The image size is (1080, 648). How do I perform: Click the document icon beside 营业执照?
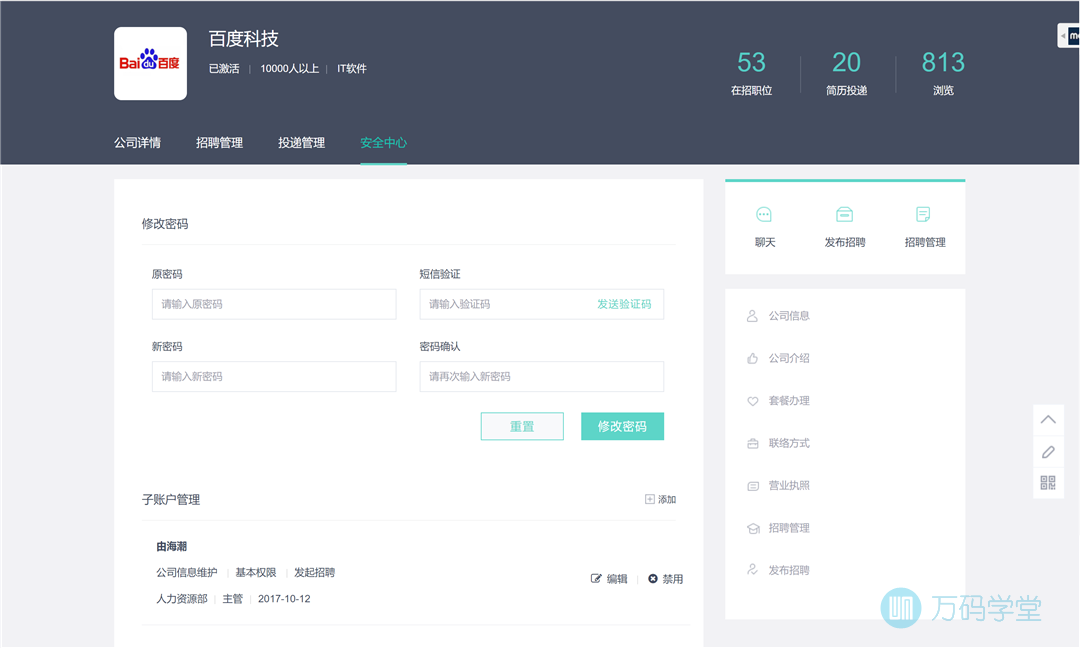click(752, 486)
